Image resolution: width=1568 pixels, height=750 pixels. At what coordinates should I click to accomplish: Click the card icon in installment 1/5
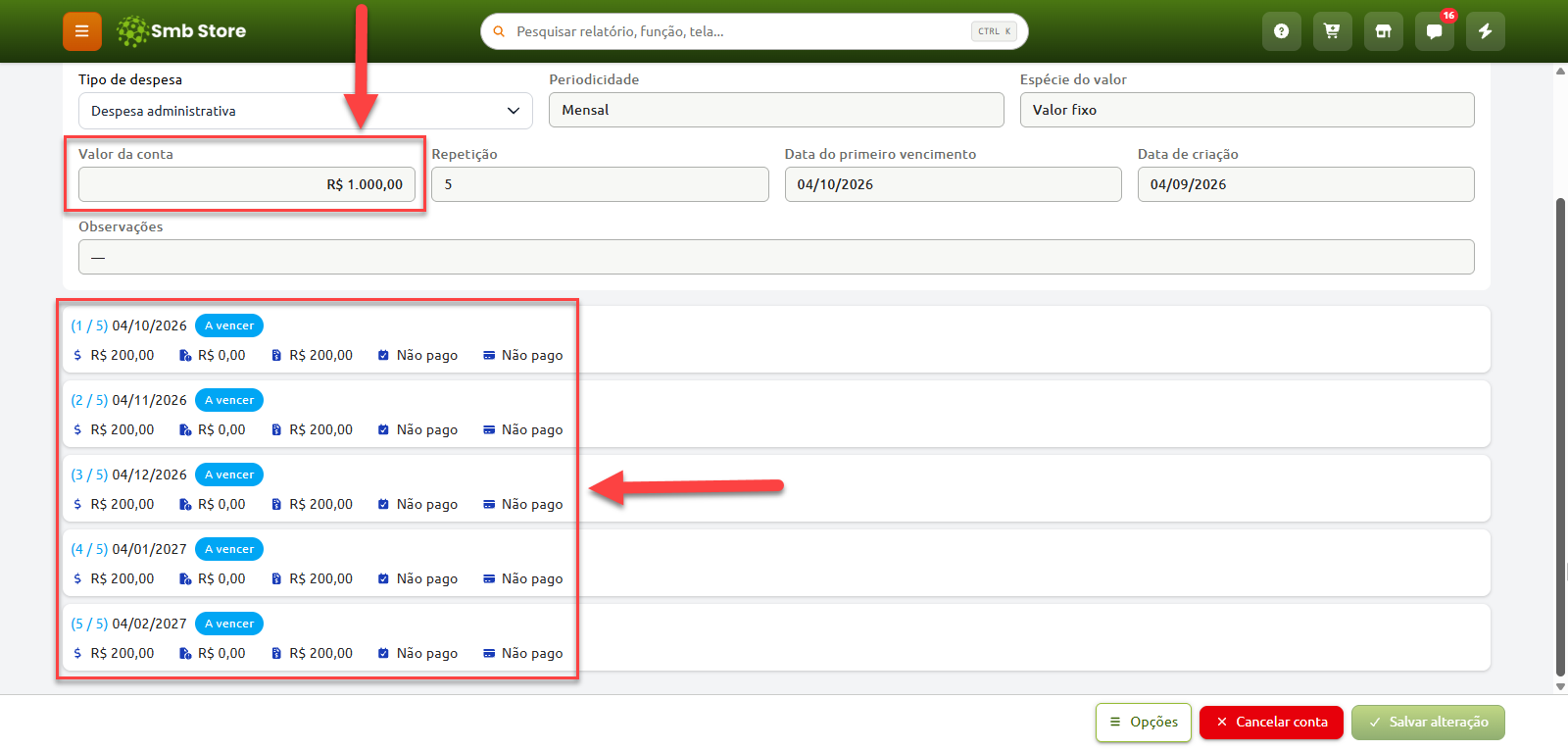[489, 355]
